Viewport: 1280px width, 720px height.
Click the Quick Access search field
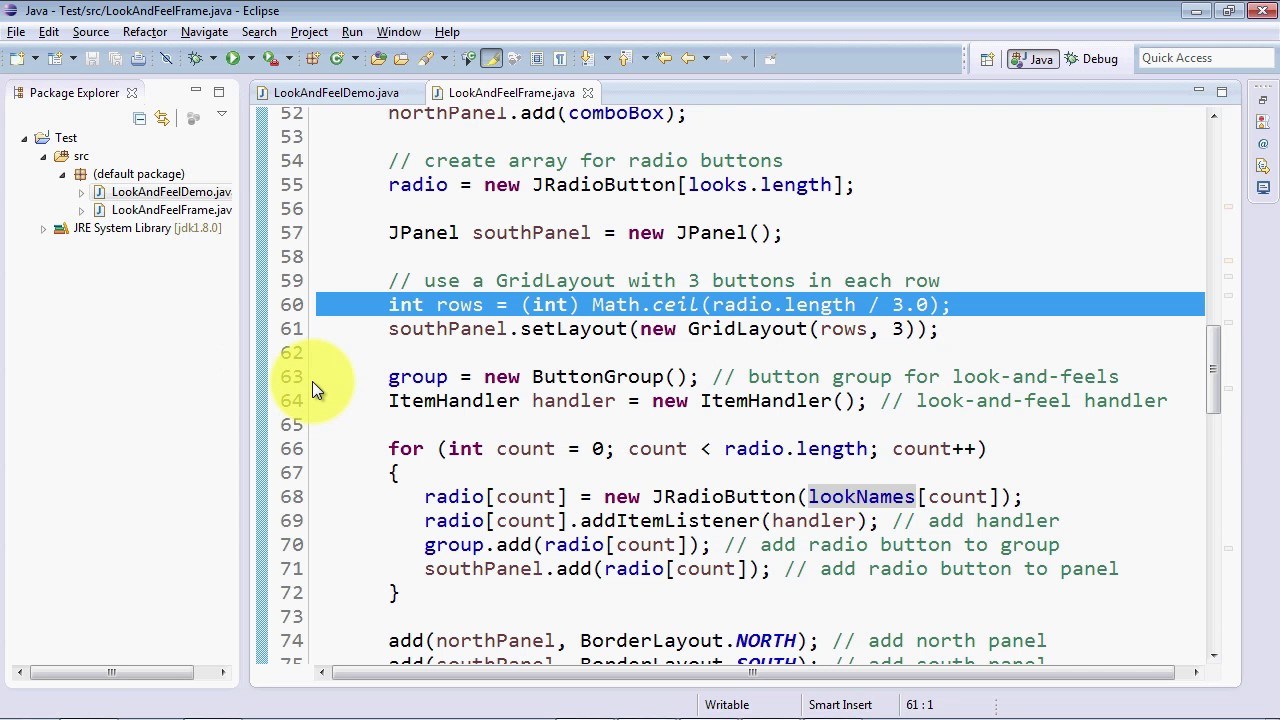click(1205, 58)
